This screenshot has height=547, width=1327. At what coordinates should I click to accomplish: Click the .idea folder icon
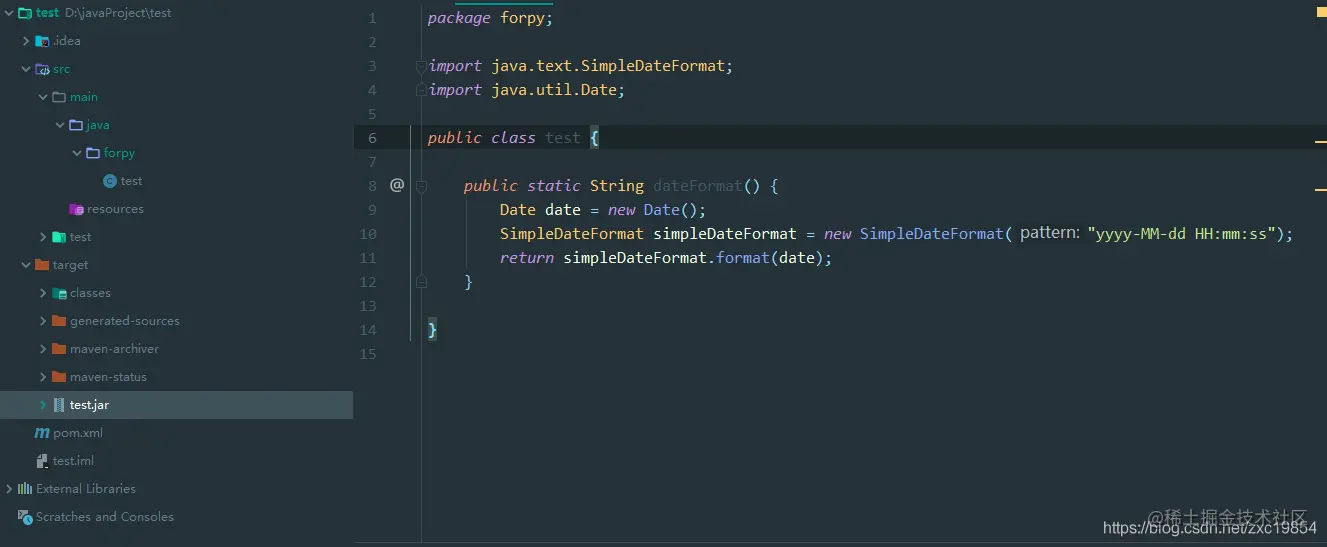42,41
